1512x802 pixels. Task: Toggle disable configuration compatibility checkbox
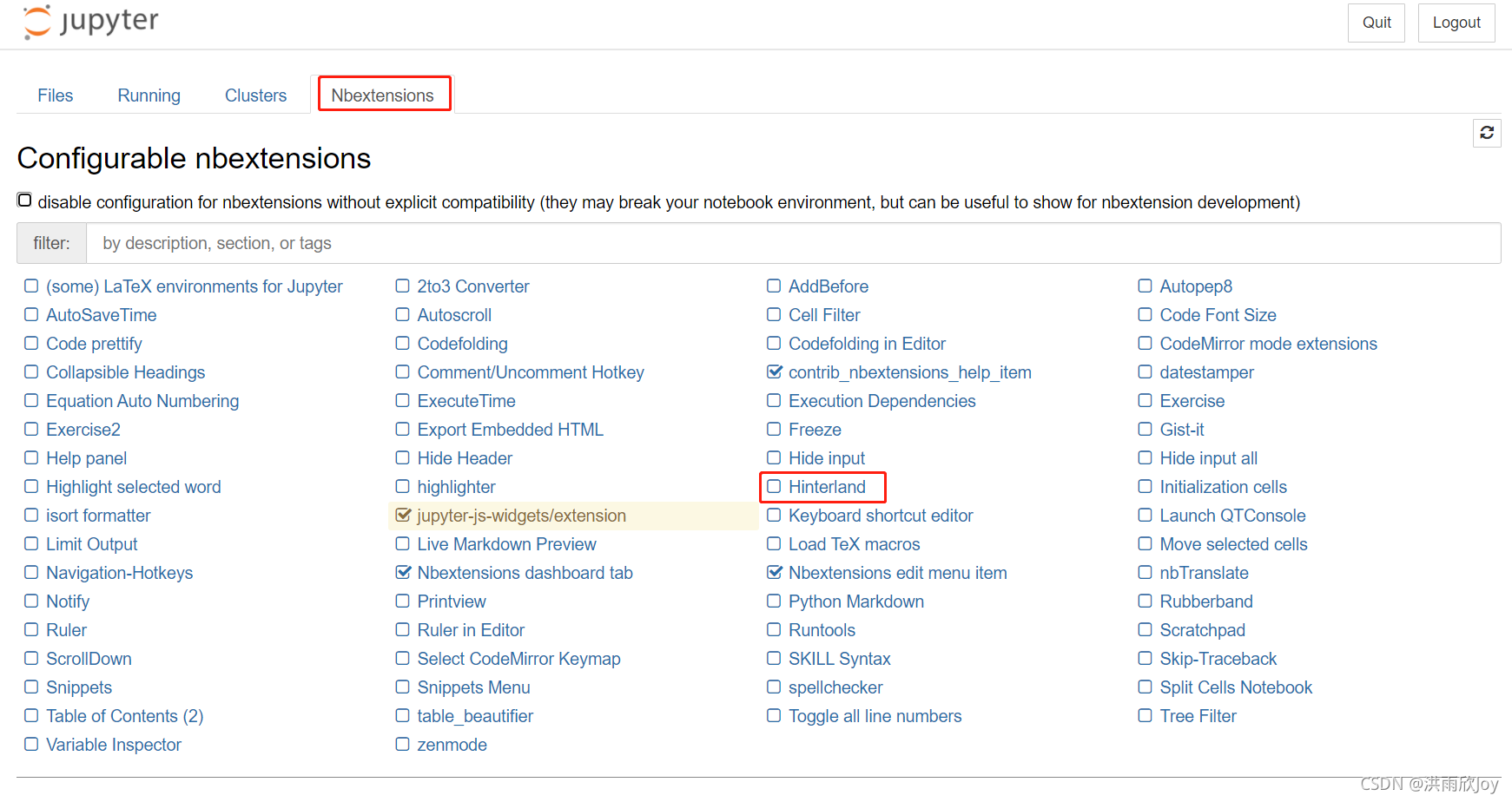[25, 200]
